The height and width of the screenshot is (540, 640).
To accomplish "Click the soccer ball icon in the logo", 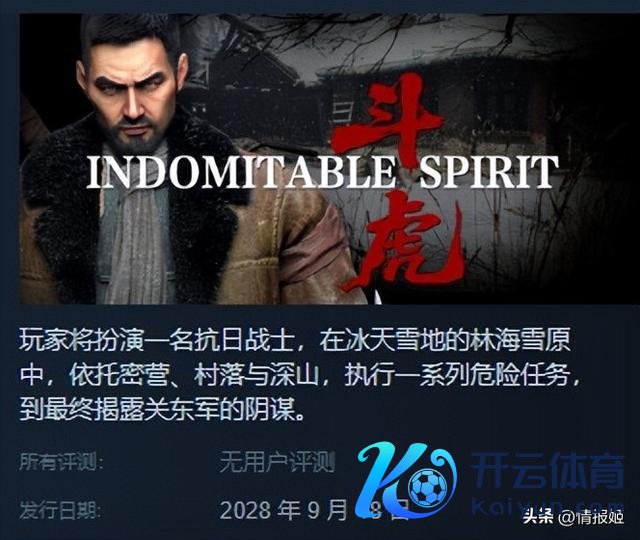I will (x=428, y=486).
